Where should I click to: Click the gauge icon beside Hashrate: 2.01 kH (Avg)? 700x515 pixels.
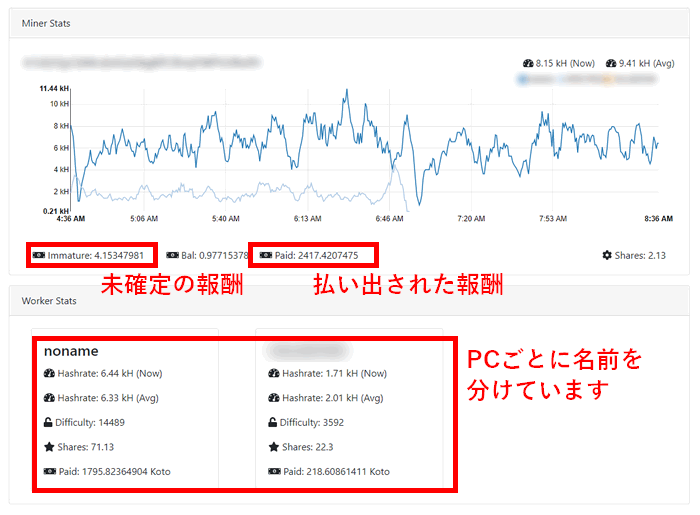click(274, 398)
